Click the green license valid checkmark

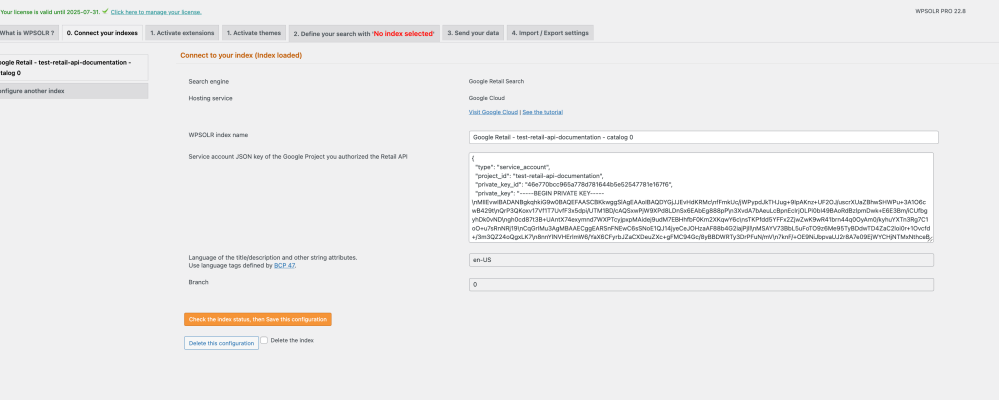tap(104, 11)
